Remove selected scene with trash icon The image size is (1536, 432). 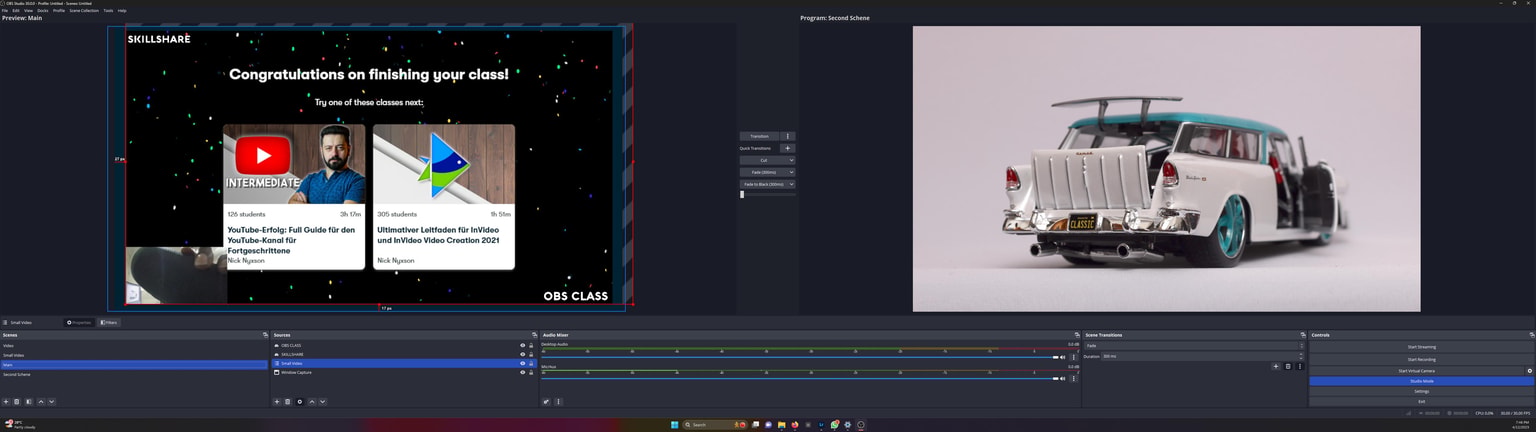17,402
